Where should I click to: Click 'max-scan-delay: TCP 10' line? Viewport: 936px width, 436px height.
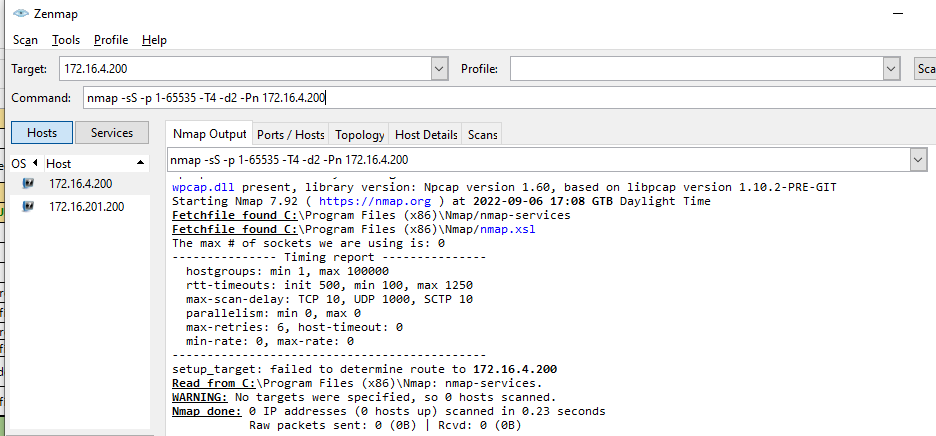pos(330,299)
